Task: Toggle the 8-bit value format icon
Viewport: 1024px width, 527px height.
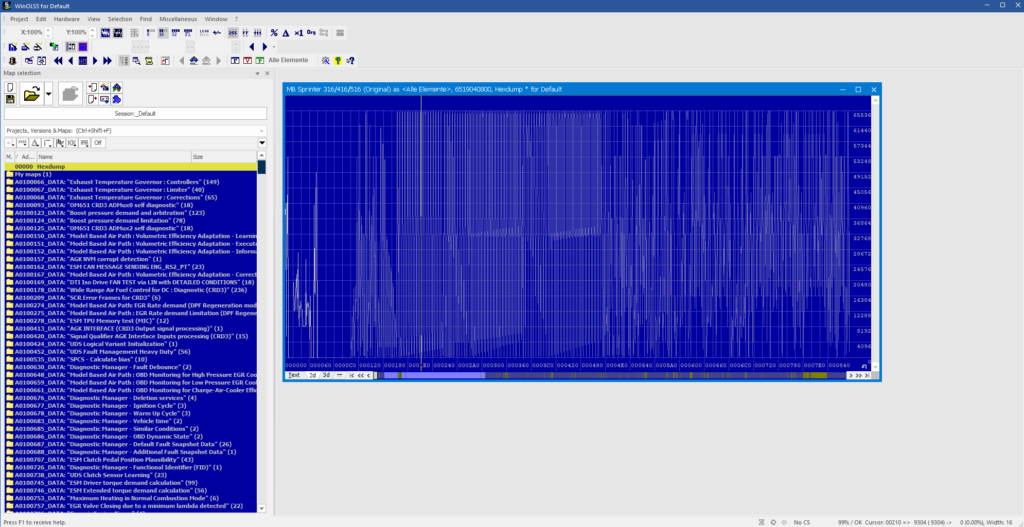Action: coord(151,33)
